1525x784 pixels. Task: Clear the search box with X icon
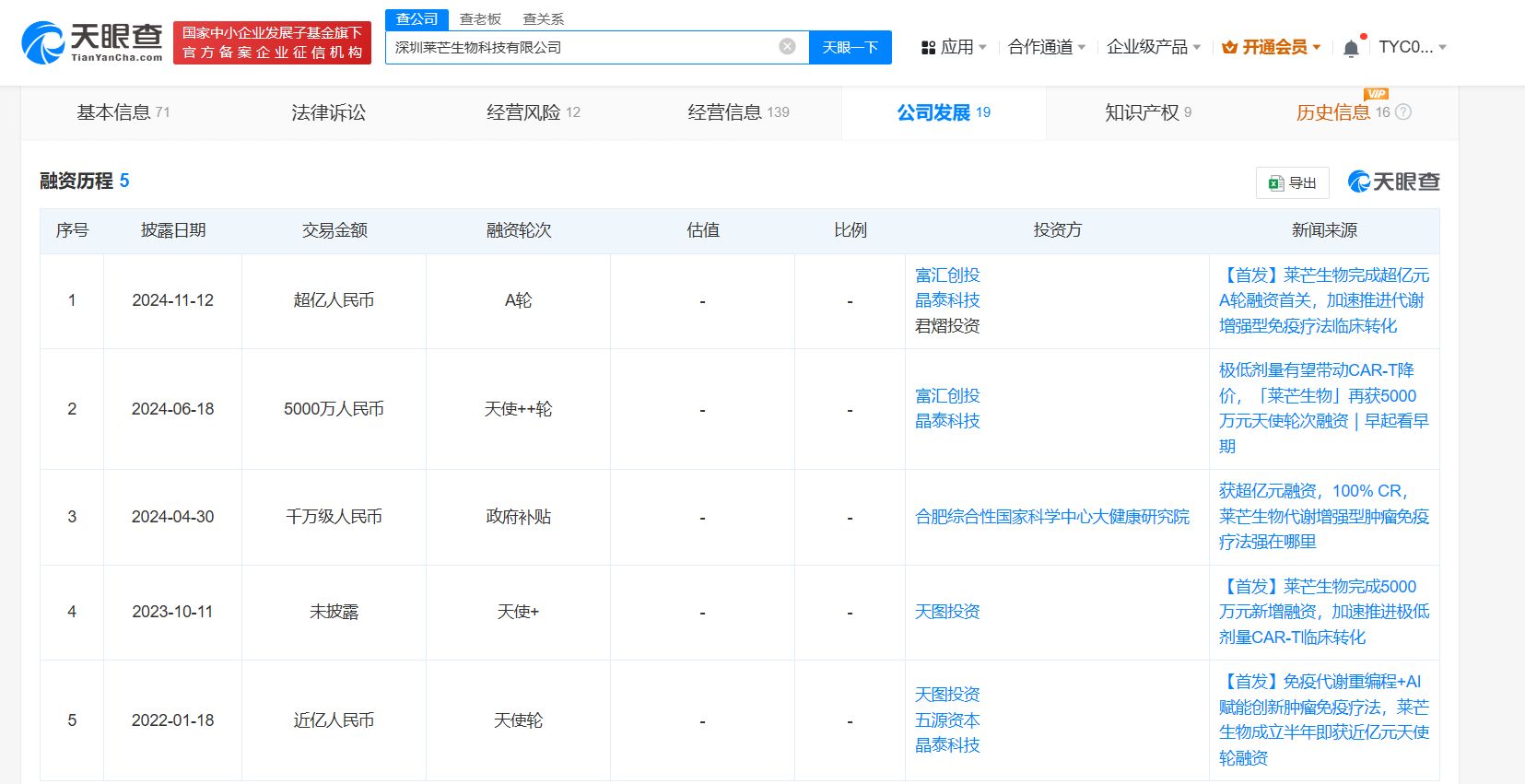coord(787,47)
